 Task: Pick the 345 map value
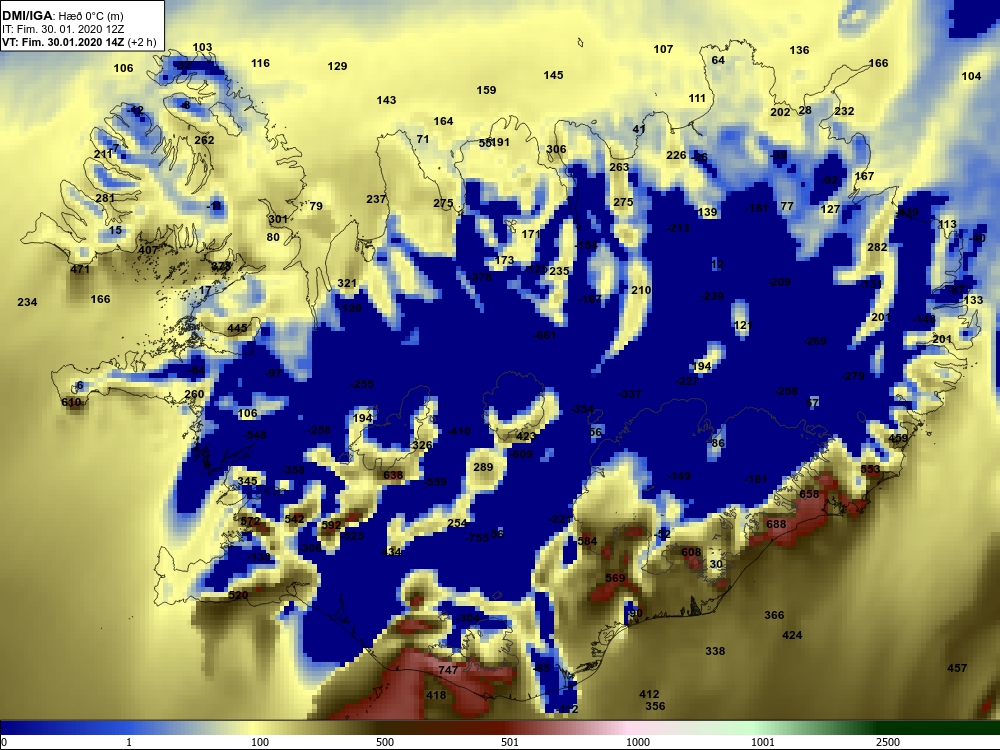[x=247, y=482]
